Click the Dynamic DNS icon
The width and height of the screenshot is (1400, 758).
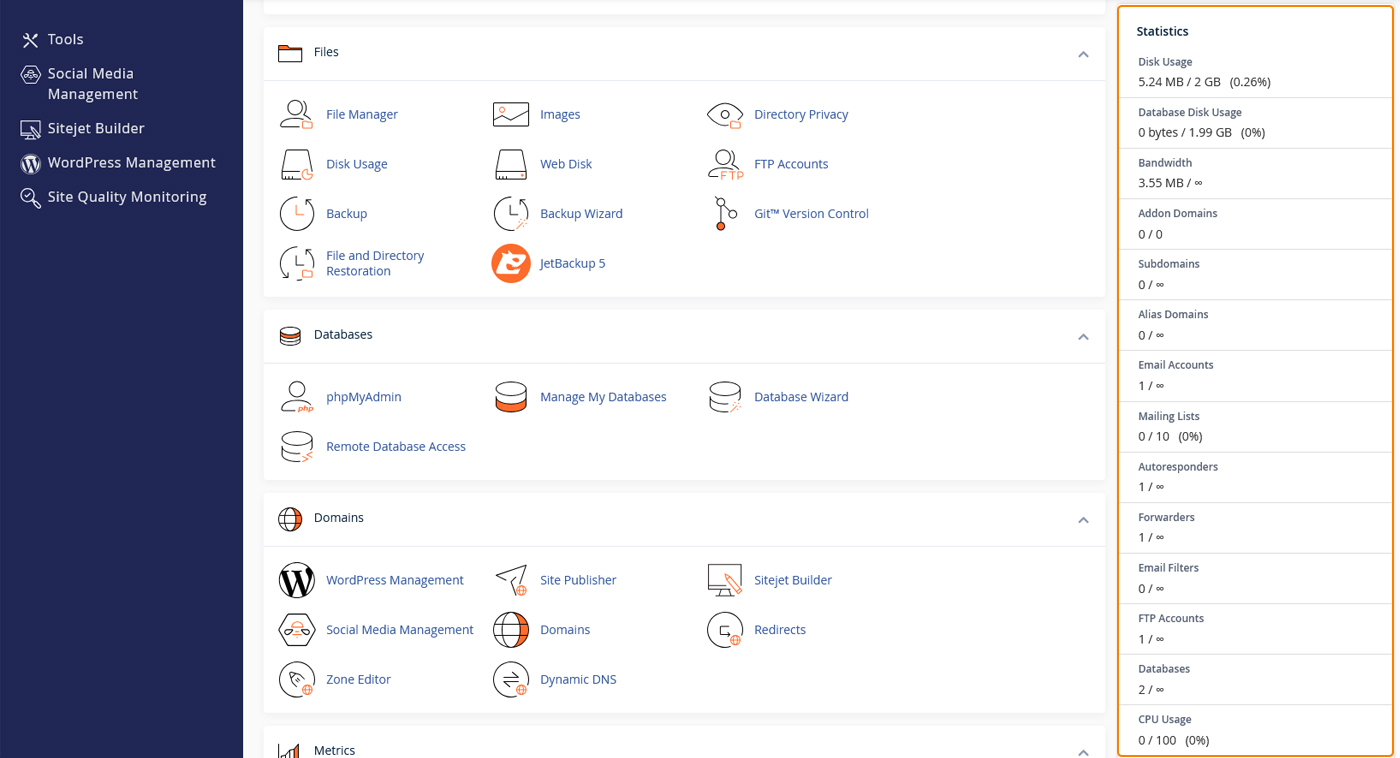point(511,680)
